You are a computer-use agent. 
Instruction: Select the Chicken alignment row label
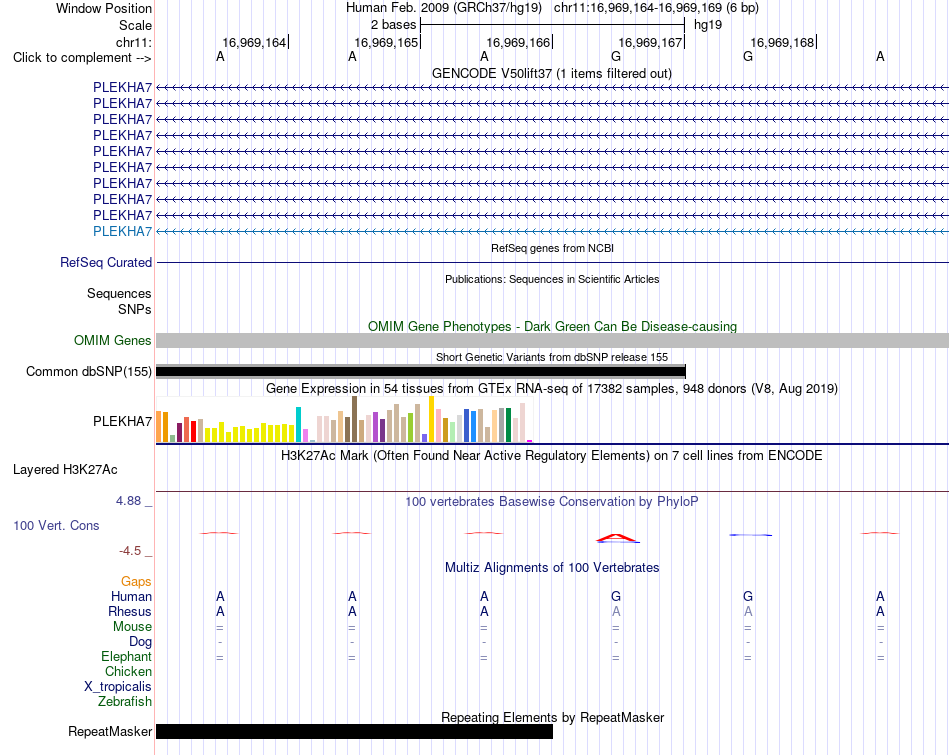[x=128, y=671]
